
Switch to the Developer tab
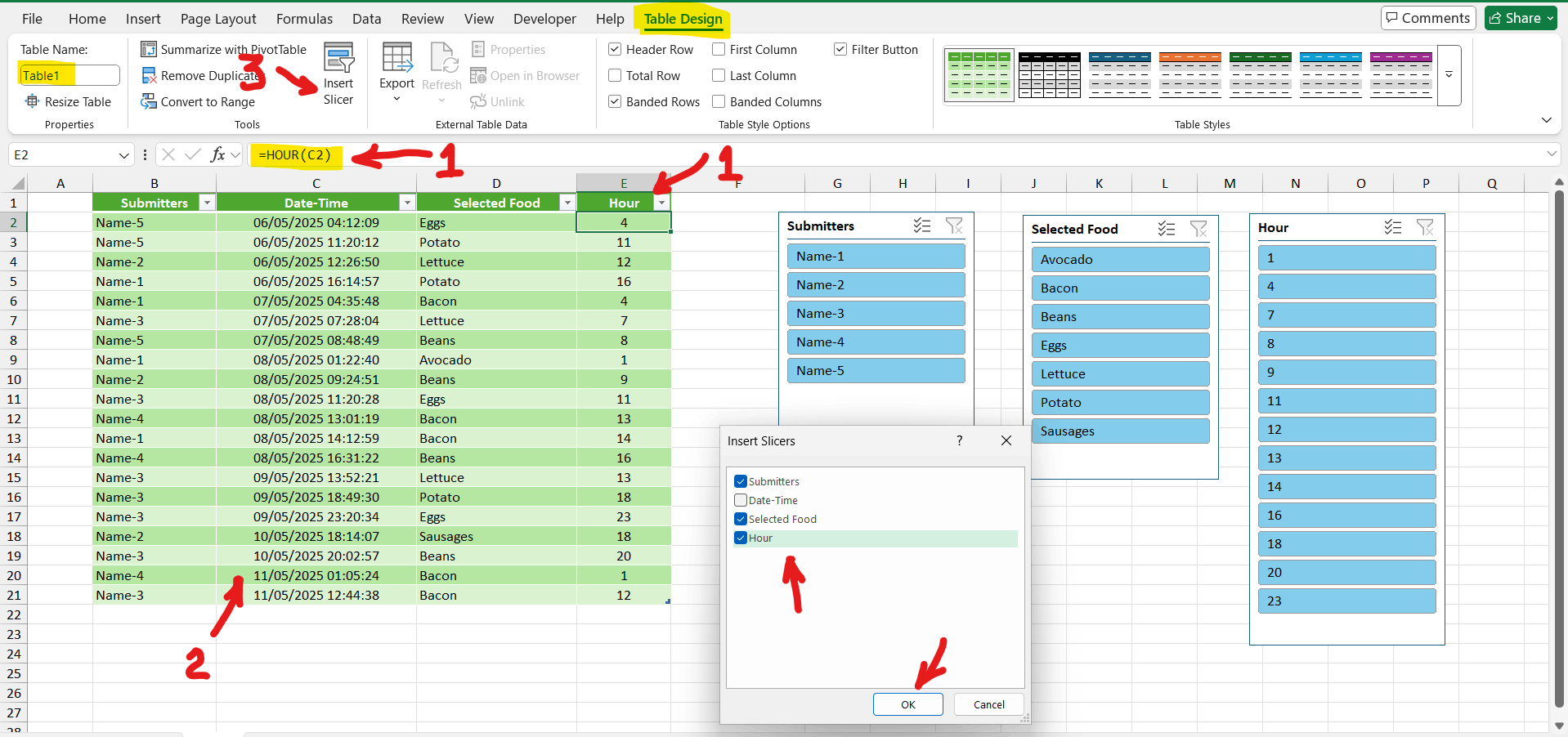coord(544,19)
